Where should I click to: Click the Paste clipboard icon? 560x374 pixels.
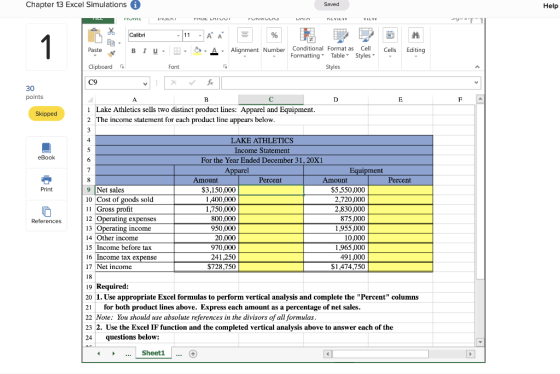[x=95, y=36]
